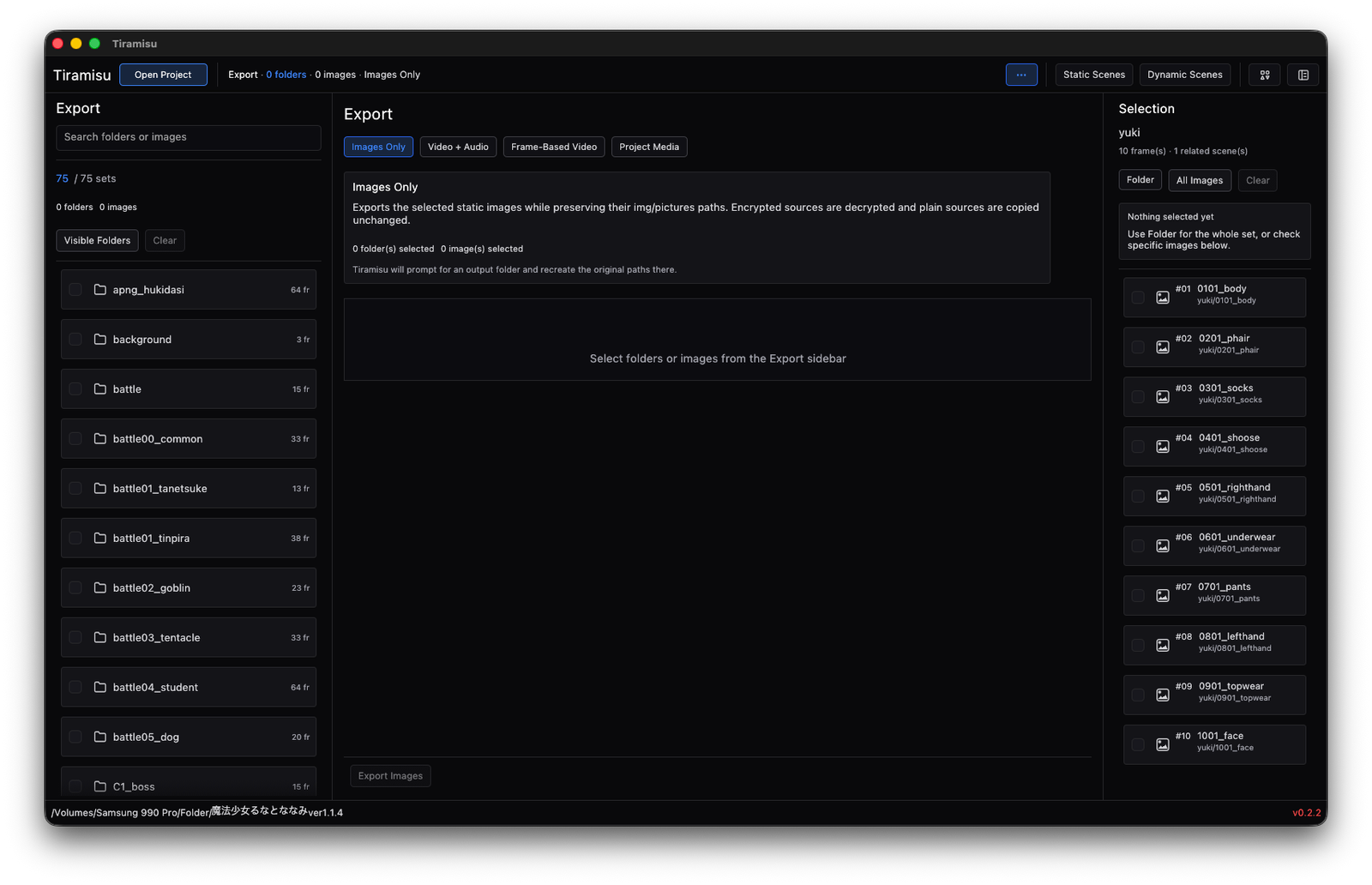Click the battle05_dog folder name
This screenshot has width=1372, height=885.
tap(146, 737)
